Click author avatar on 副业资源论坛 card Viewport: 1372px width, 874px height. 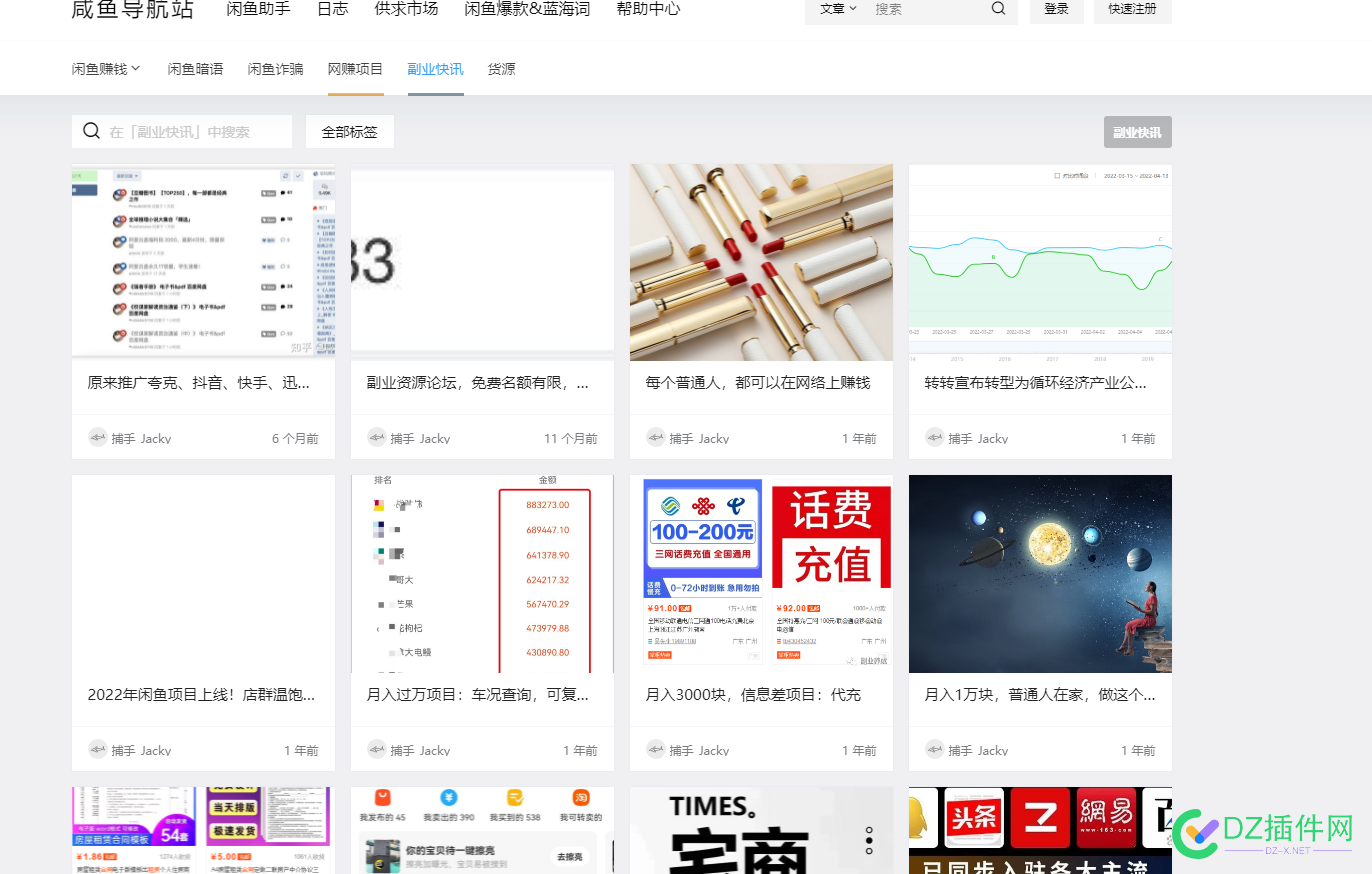click(376, 438)
